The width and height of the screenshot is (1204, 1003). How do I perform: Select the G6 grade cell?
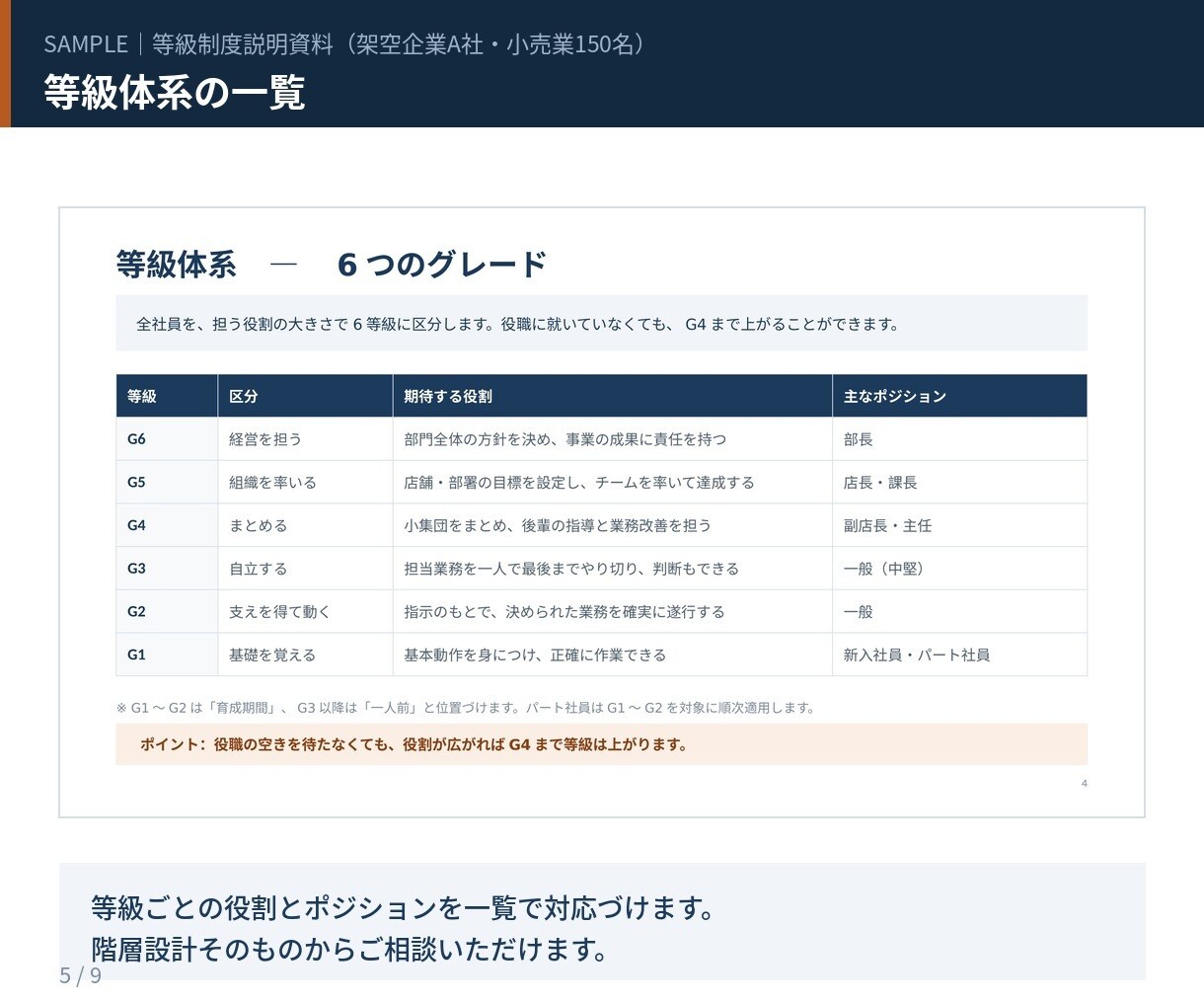click(x=167, y=439)
